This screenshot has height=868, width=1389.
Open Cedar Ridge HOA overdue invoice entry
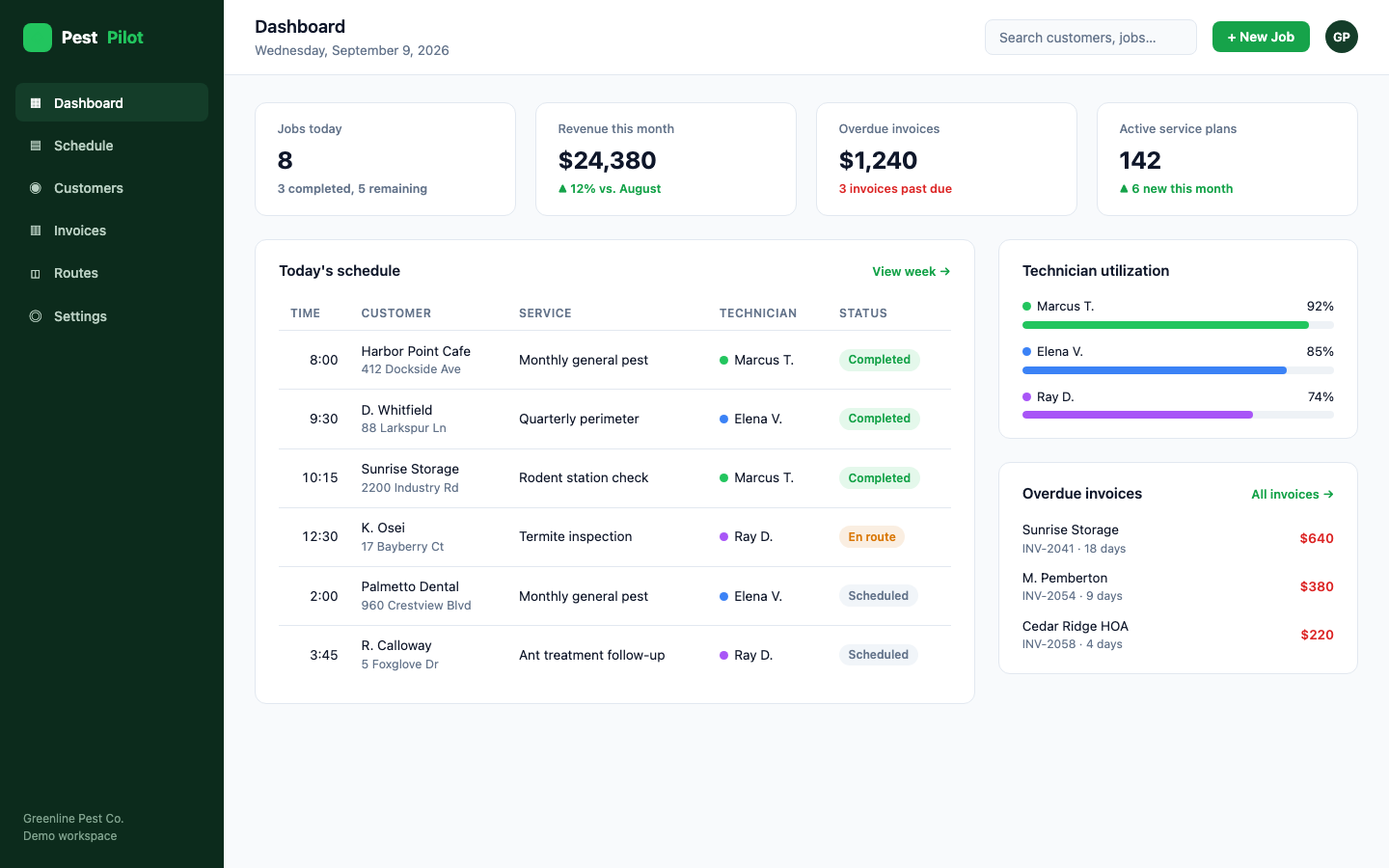[x=1178, y=635]
